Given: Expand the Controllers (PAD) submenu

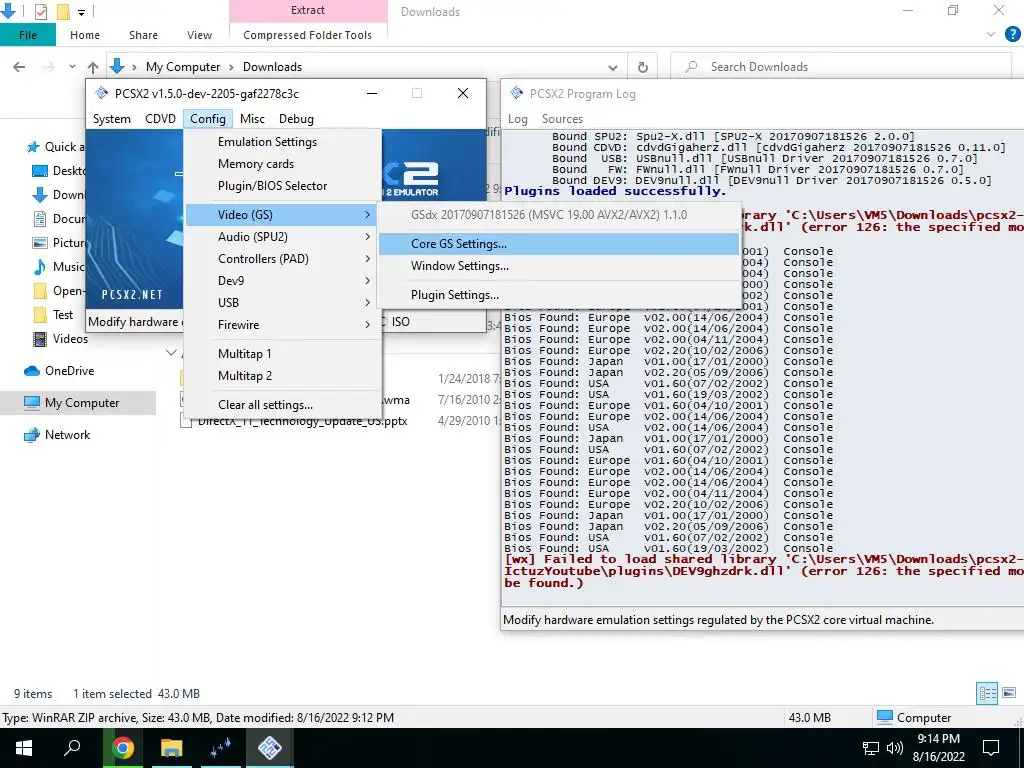Looking at the screenshot, I should pos(282,259).
